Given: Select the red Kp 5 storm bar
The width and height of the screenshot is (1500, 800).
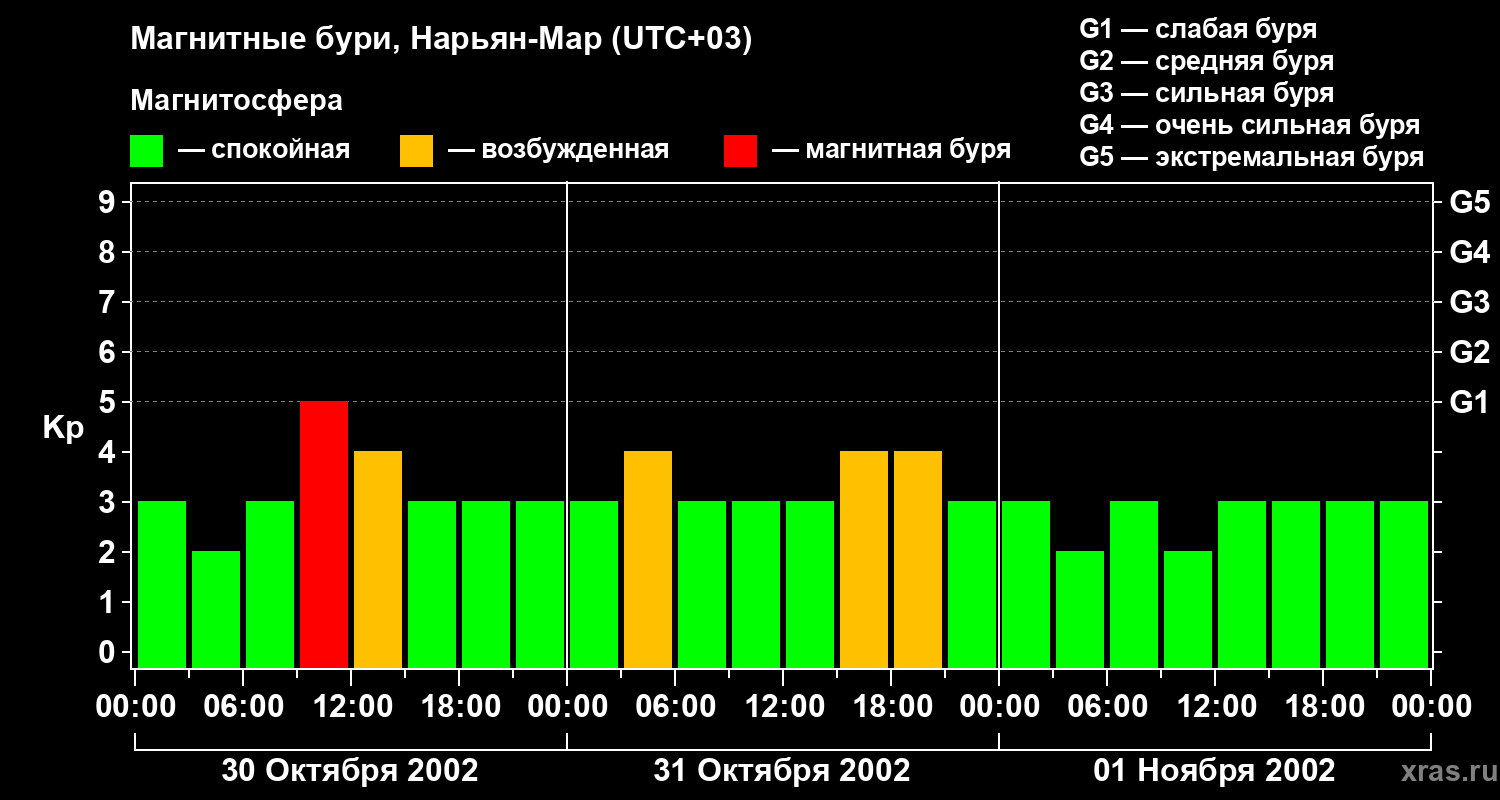Looking at the screenshot, I should pyautogui.click(x=324, y=535).
